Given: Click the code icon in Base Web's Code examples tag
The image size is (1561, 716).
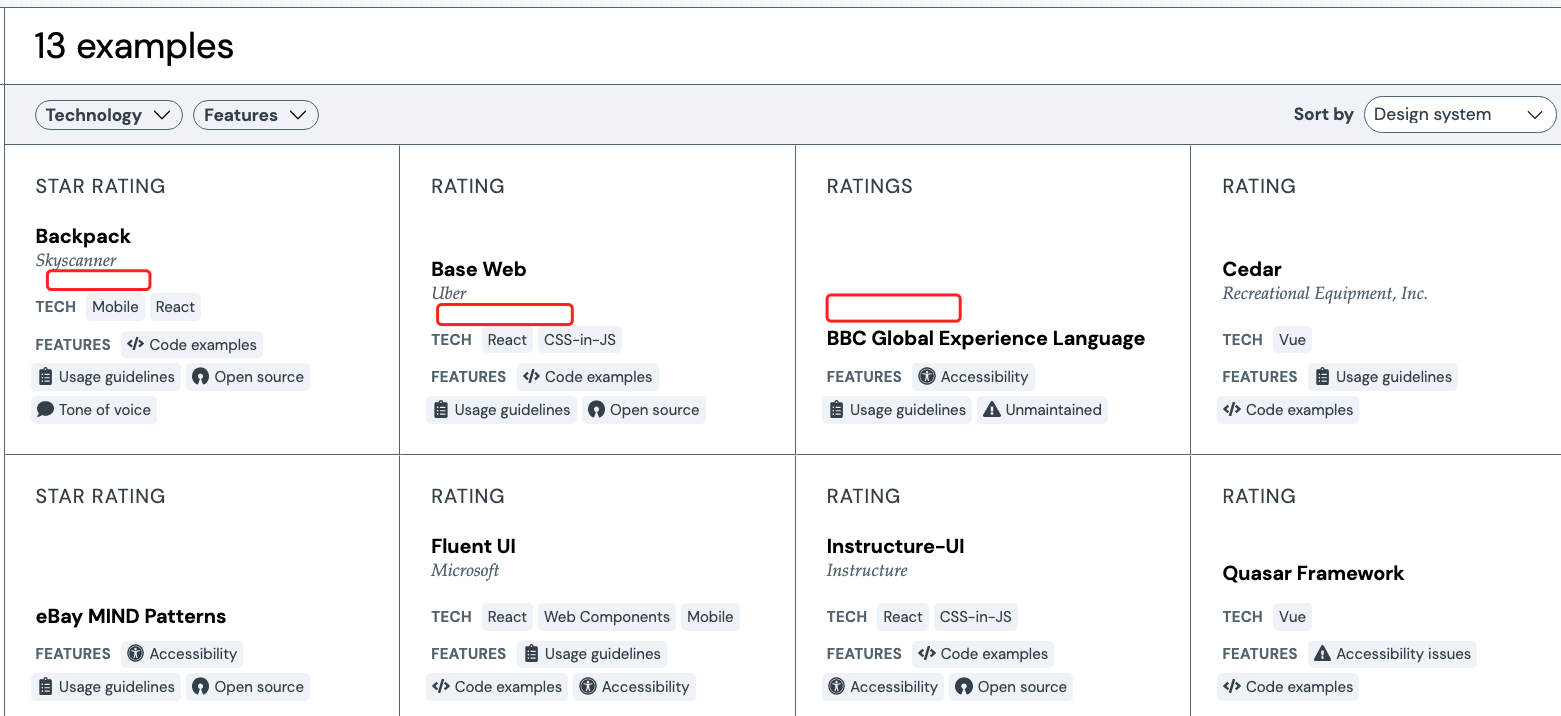Looking at the screenshot, I should (531, 377).
